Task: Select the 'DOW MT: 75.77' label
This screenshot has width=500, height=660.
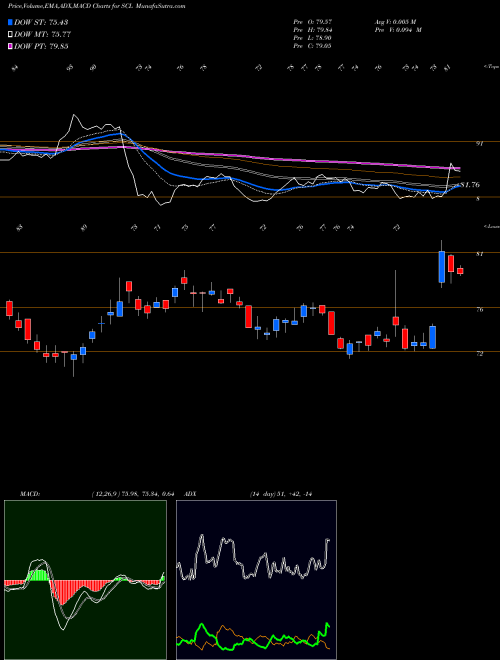Action: tap(42, 35)
